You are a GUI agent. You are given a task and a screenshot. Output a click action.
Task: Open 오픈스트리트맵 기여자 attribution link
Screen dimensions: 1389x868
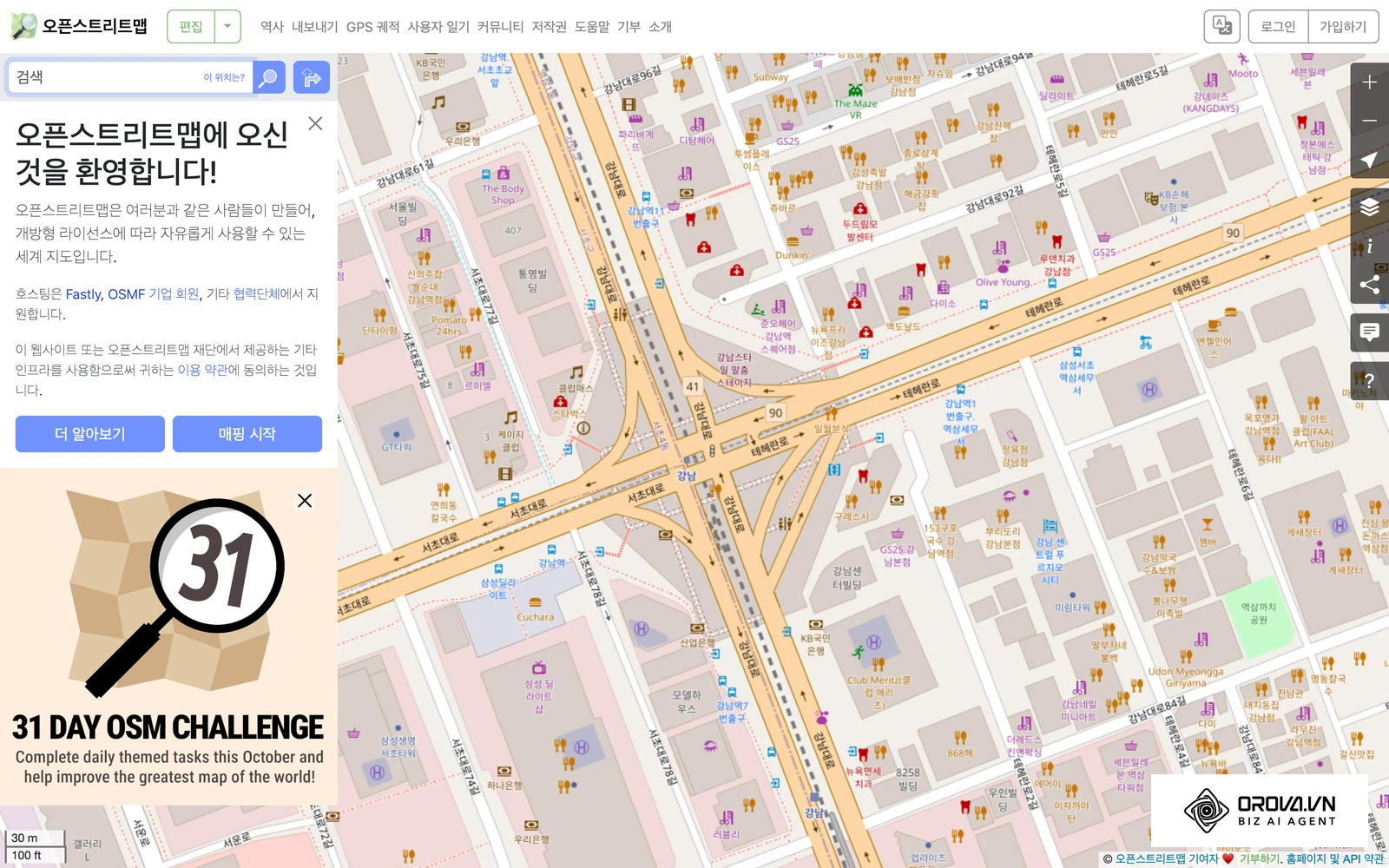(x=1167, y=858)
